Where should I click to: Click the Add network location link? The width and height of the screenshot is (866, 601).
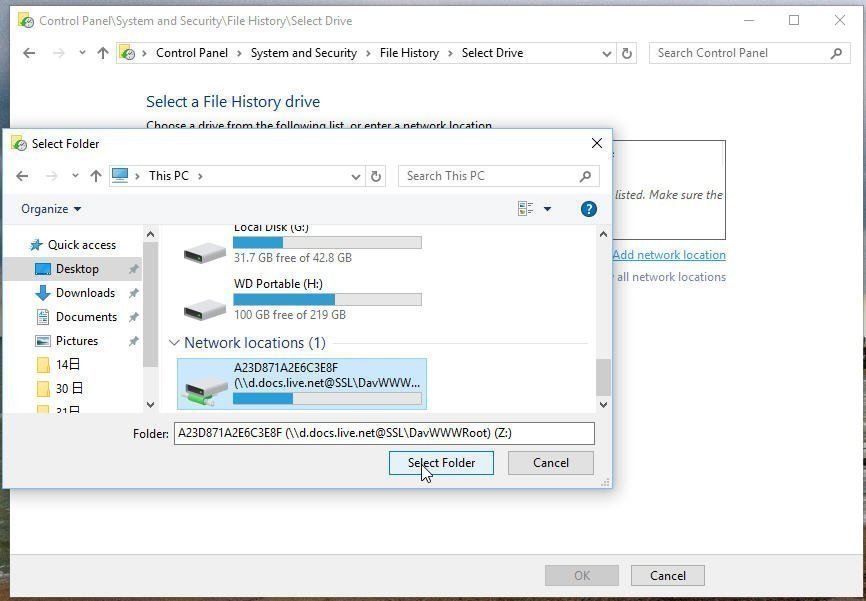point(668,255)
